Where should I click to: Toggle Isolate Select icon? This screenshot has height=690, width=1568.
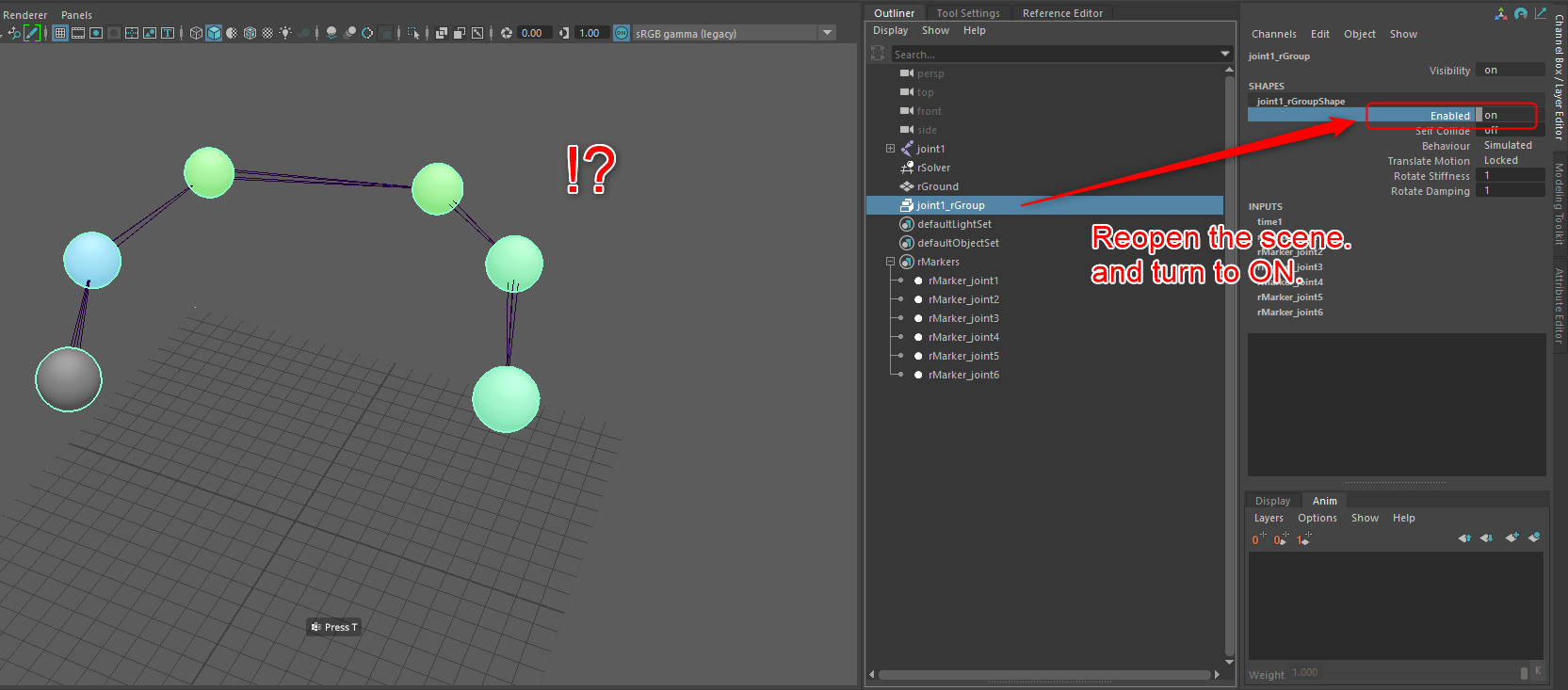click(413, 33)
